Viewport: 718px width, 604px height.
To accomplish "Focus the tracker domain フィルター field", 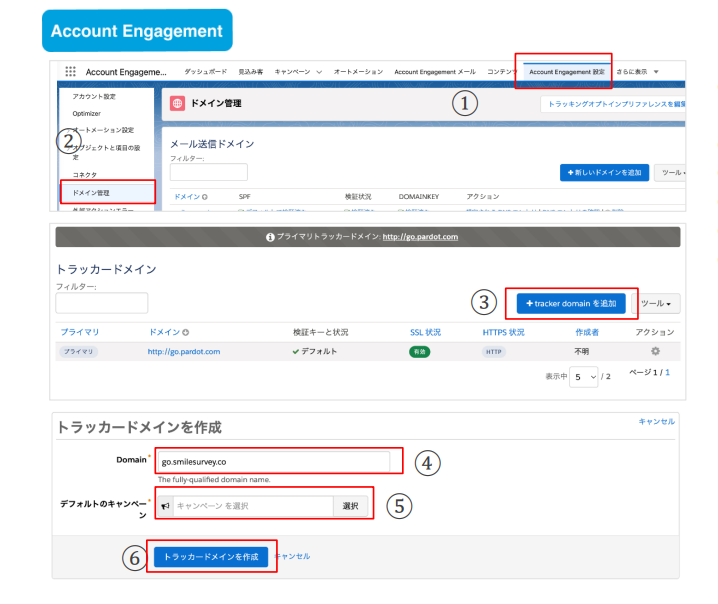I will pos(102,303).
